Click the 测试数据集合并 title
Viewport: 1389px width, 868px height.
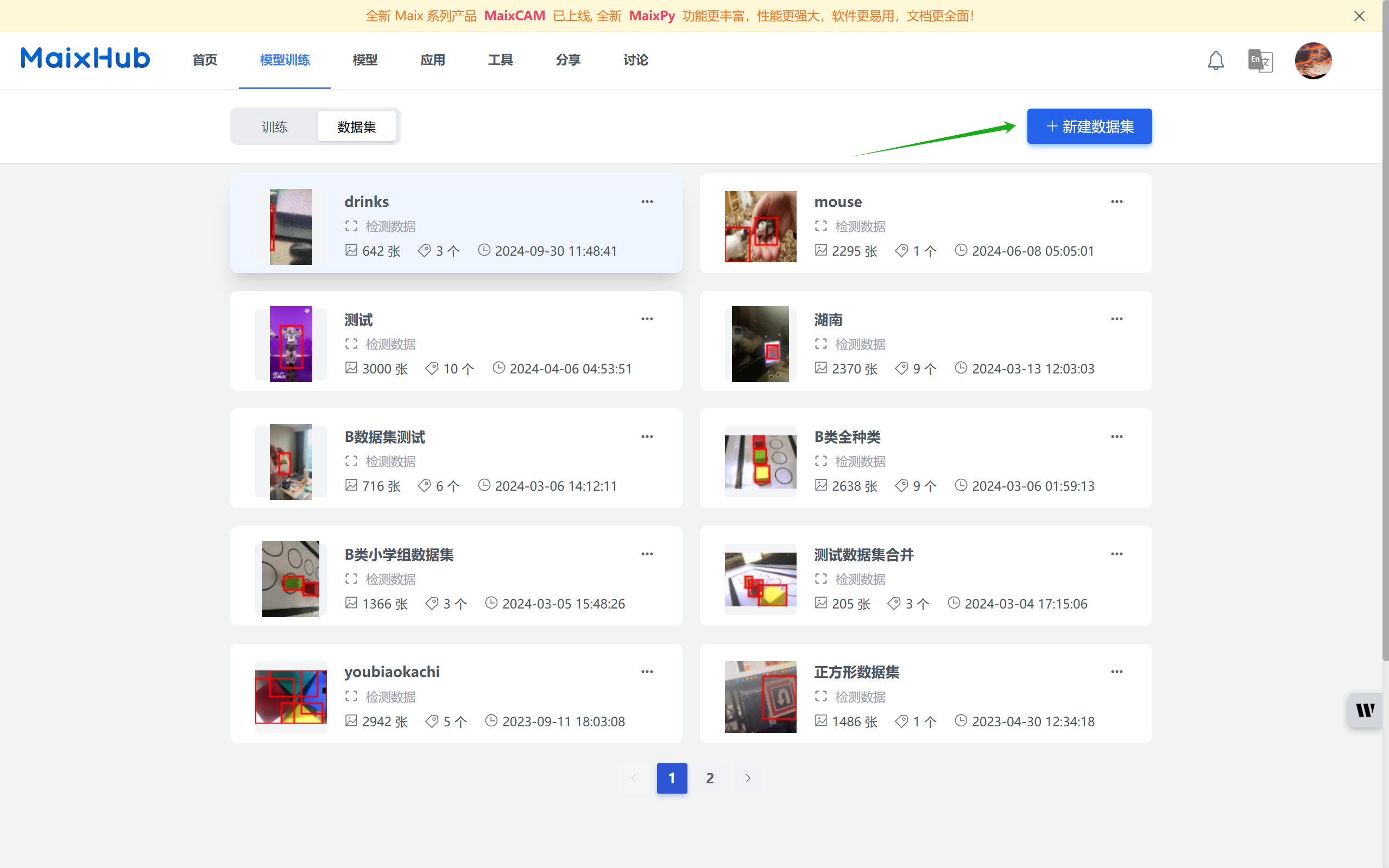863,555
